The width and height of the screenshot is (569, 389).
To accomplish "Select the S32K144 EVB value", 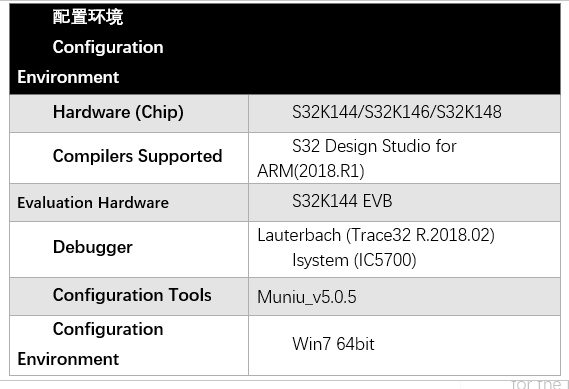I will tap(342, 201).
